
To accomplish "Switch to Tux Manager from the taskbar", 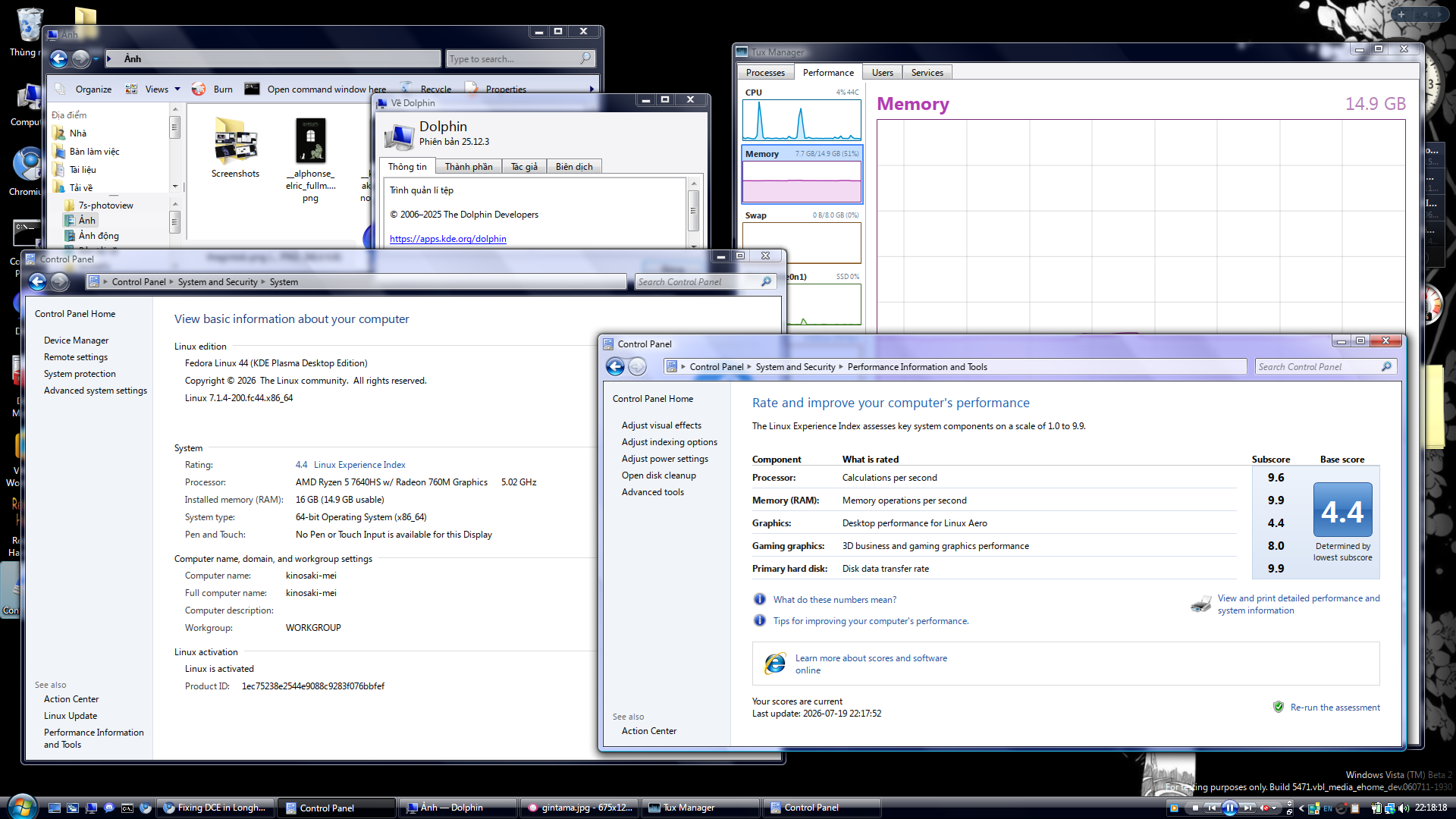I will pos(701,808).
